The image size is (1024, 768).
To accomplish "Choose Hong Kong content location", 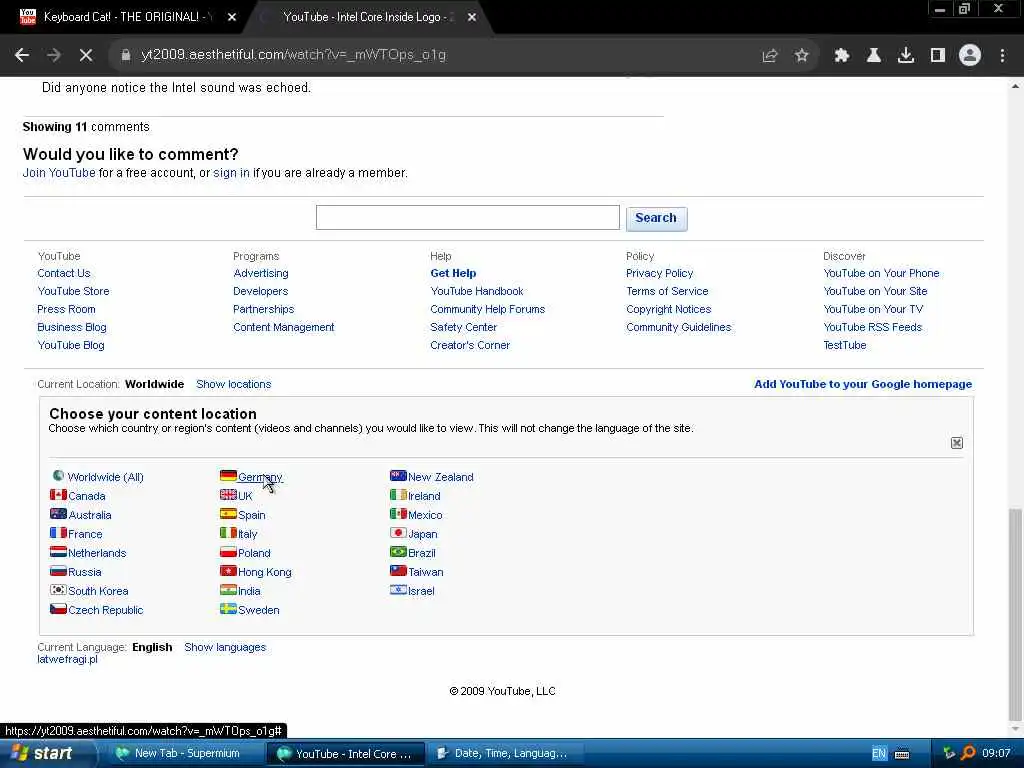I will tap(264, 572).
